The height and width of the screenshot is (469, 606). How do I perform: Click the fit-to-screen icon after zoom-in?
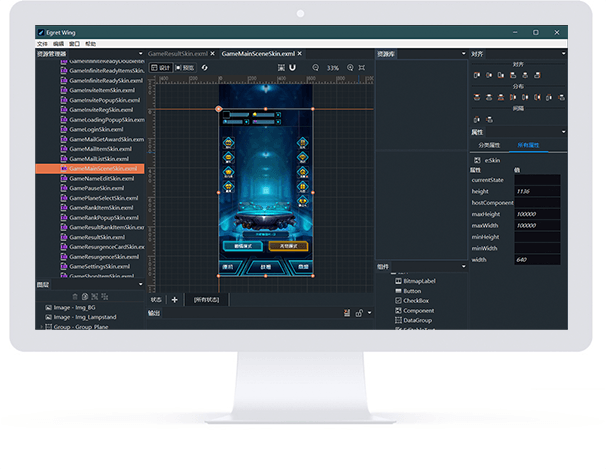[x=360, y=68]
